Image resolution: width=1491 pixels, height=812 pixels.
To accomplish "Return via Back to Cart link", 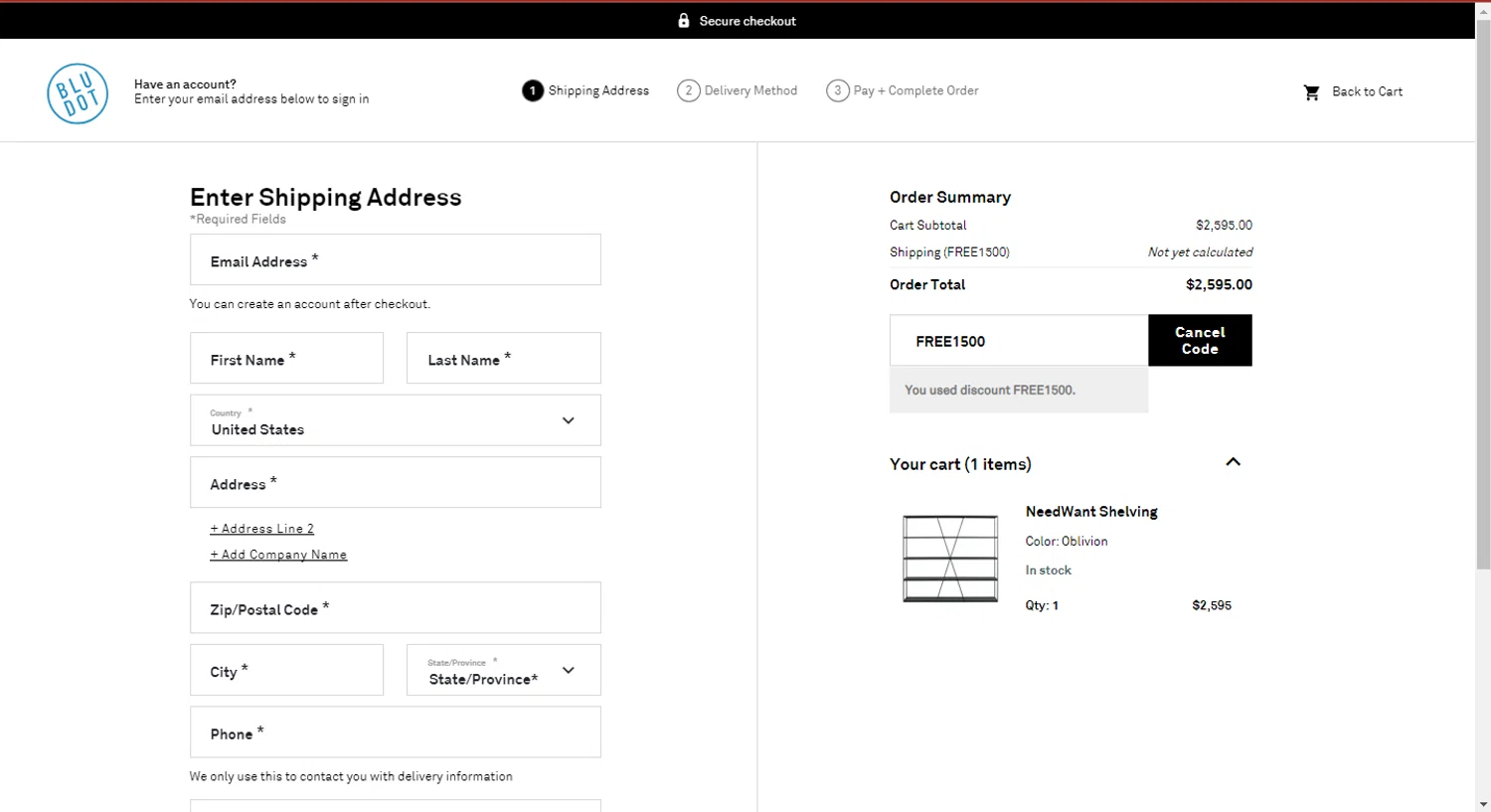I will [1367, 91].
